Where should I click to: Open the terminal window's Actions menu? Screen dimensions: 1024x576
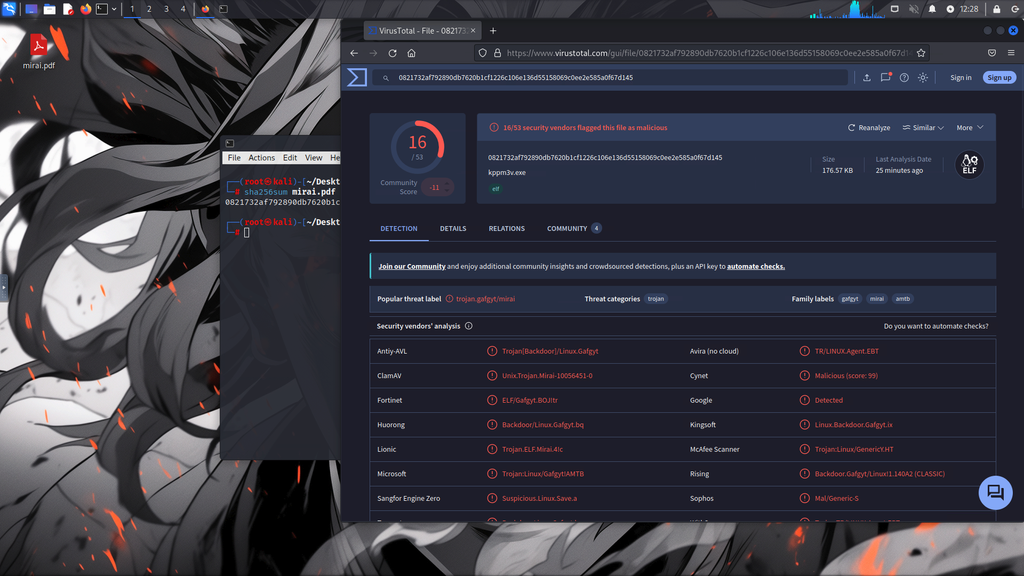[x=261, y=158]
